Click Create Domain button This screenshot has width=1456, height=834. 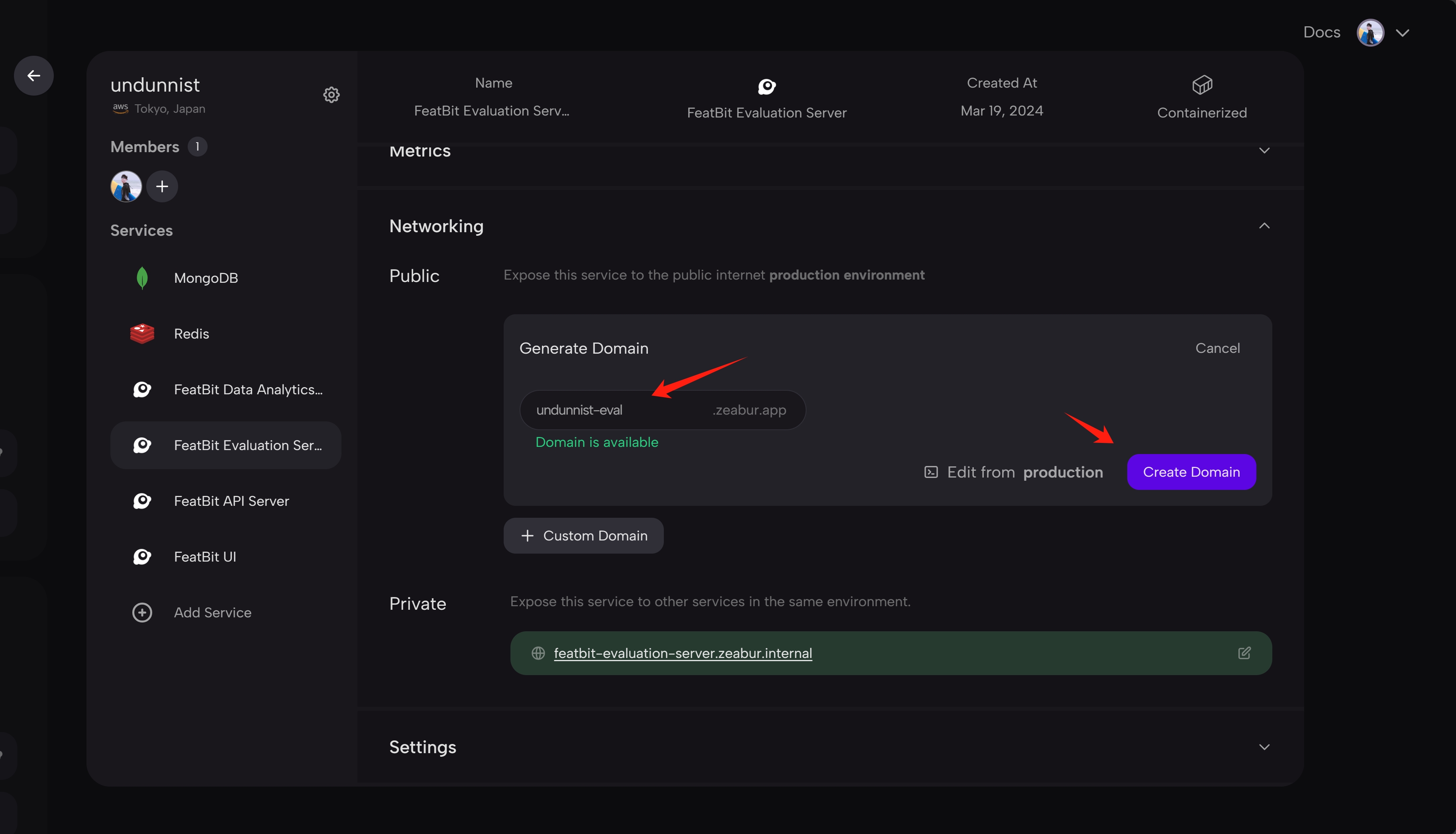pyautogui.click(x=1191, y=472)
